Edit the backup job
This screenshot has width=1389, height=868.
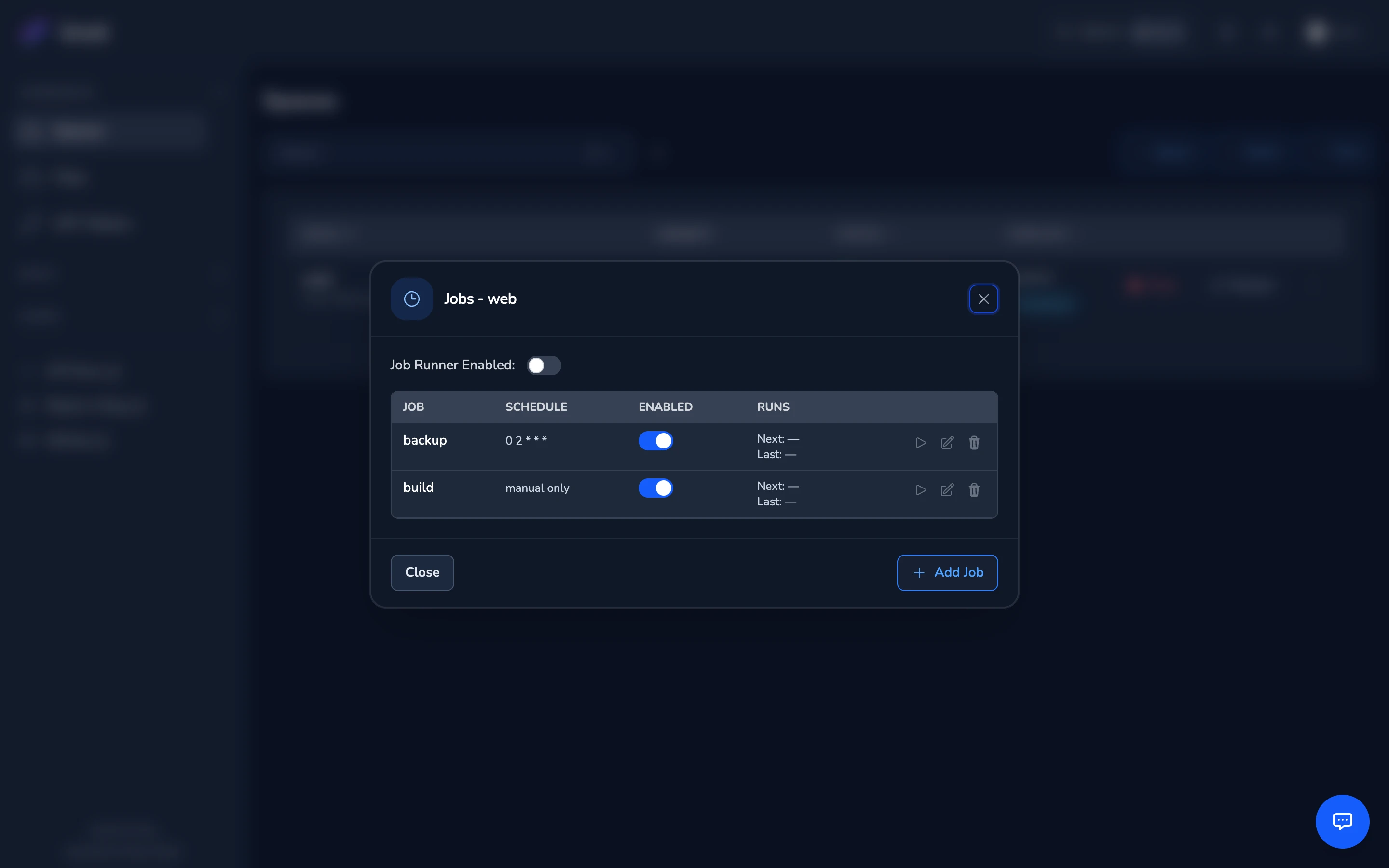(947, 443)
